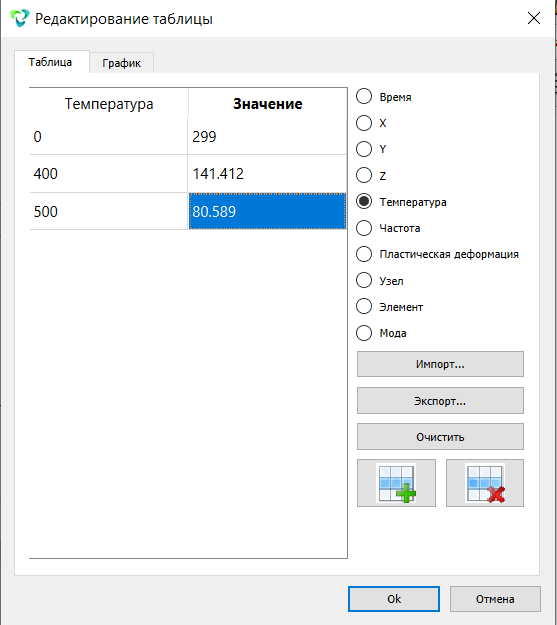Confirm the dialog with Ok
This screenshot has width=557, height=625.
[x=394, y=599]
